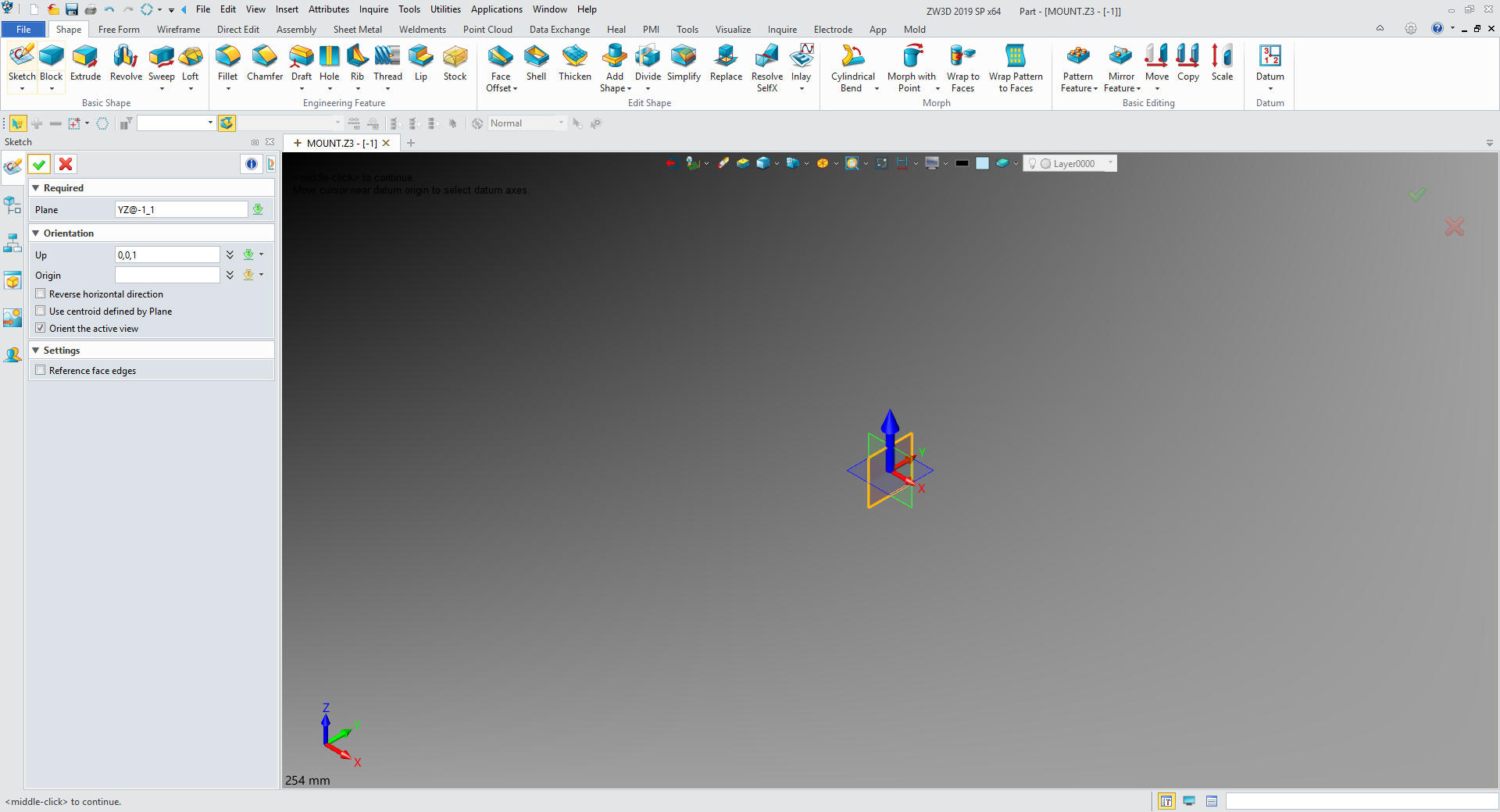This screenshot has height=812, width=1500.
Task: Close the MOUNT.Z3 document tab
Action: (386, 143)
